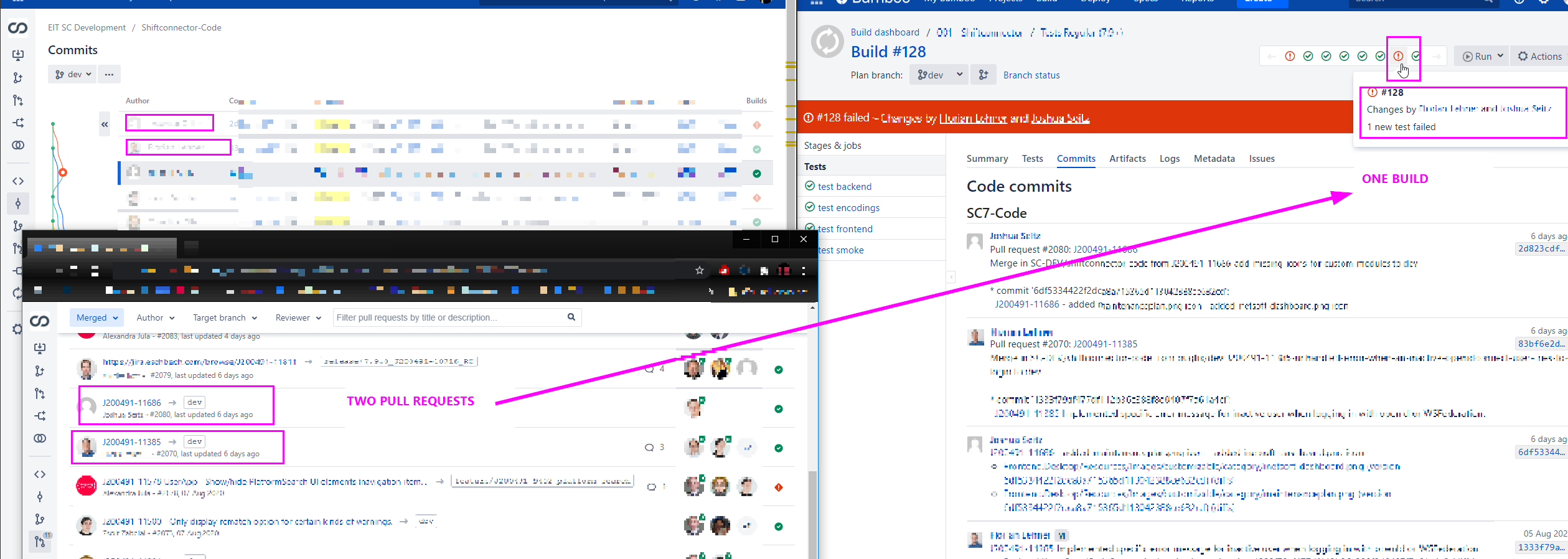
Task: Bookmark the page with the browser star icon
Action: [x=700, y=270]
